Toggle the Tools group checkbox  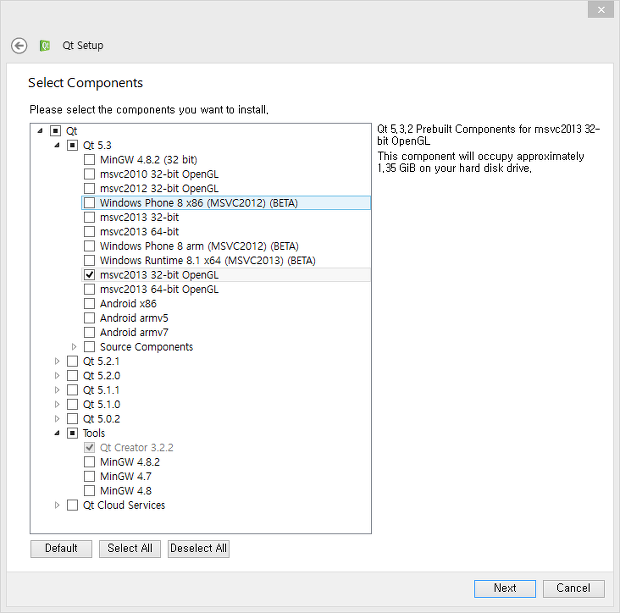coord(72,433)
